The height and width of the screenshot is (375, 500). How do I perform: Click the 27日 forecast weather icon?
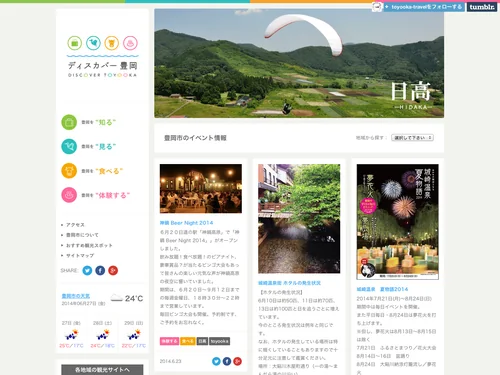click(71, 334)
